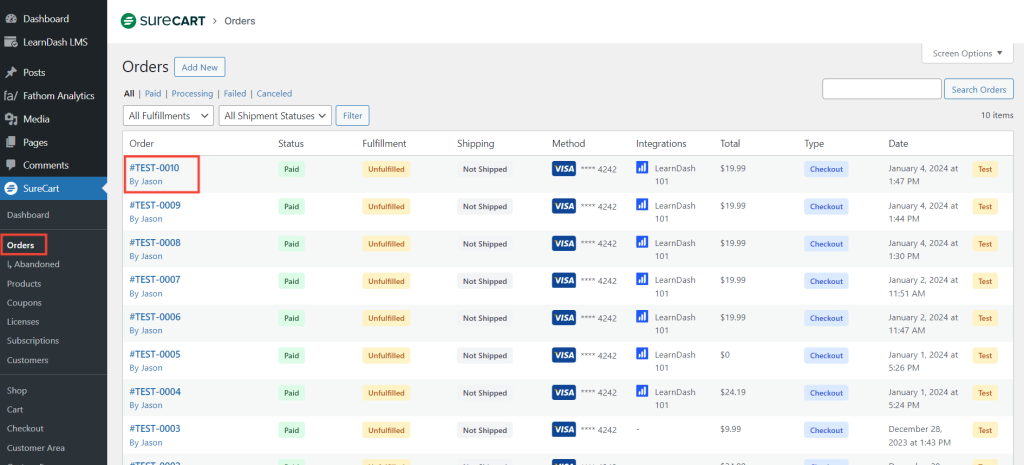The width and height of the screenshot is (1024, 465).
Task: Click the LearnDash LMS sidebar icon
Action: click(x=11, y=42)
